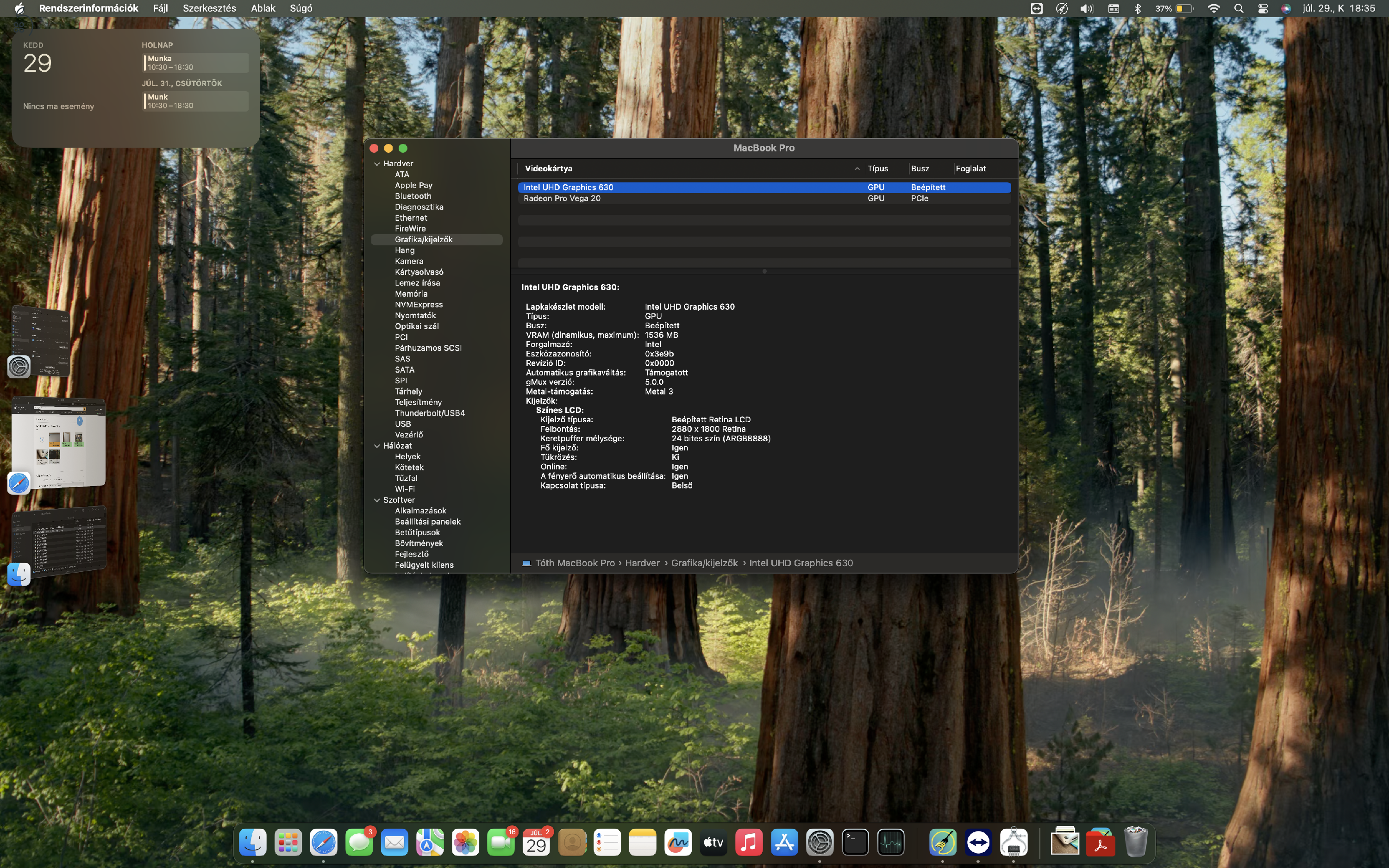The image size is (1389, 868).
Task: Open Contacts from the Dock
Action: (572, 842)
